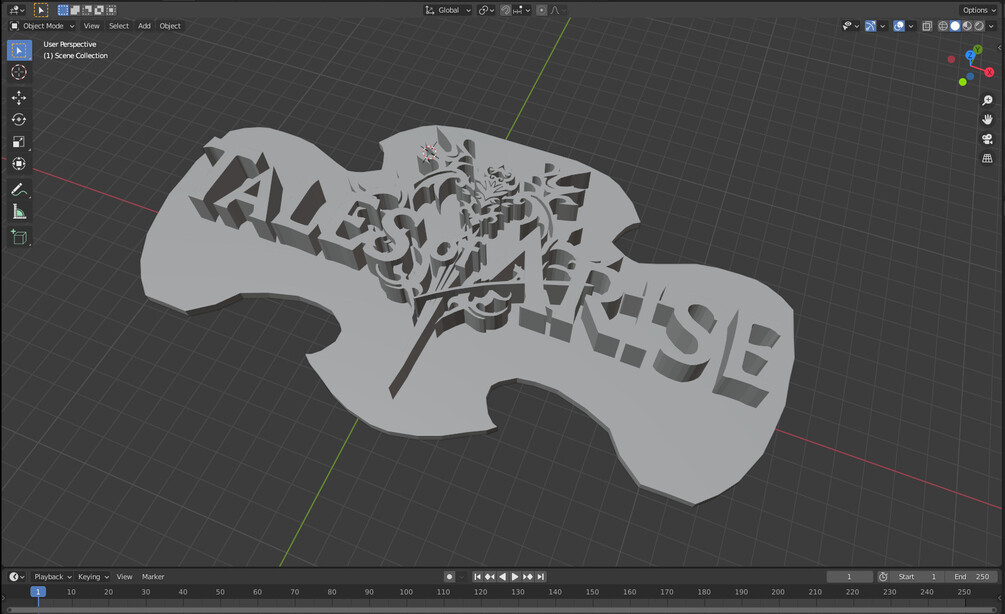This screenshot has width=1005, height=614.
Task: Open the pivot point dropdown
Action: pos(486,10)
